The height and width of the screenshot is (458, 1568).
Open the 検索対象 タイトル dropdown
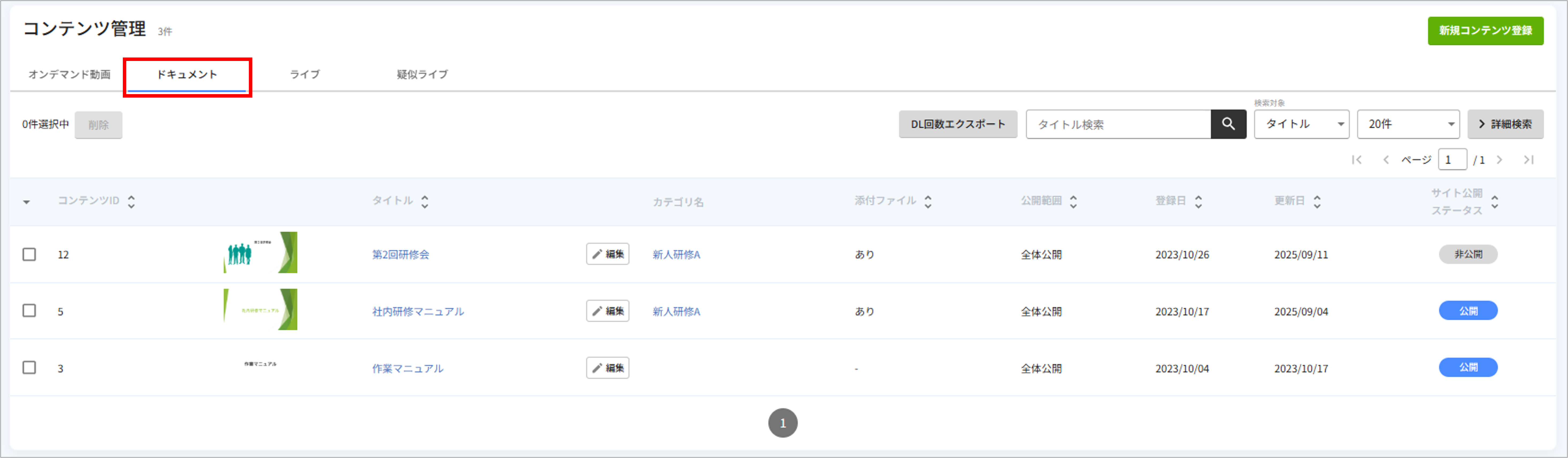(1301, 124)
